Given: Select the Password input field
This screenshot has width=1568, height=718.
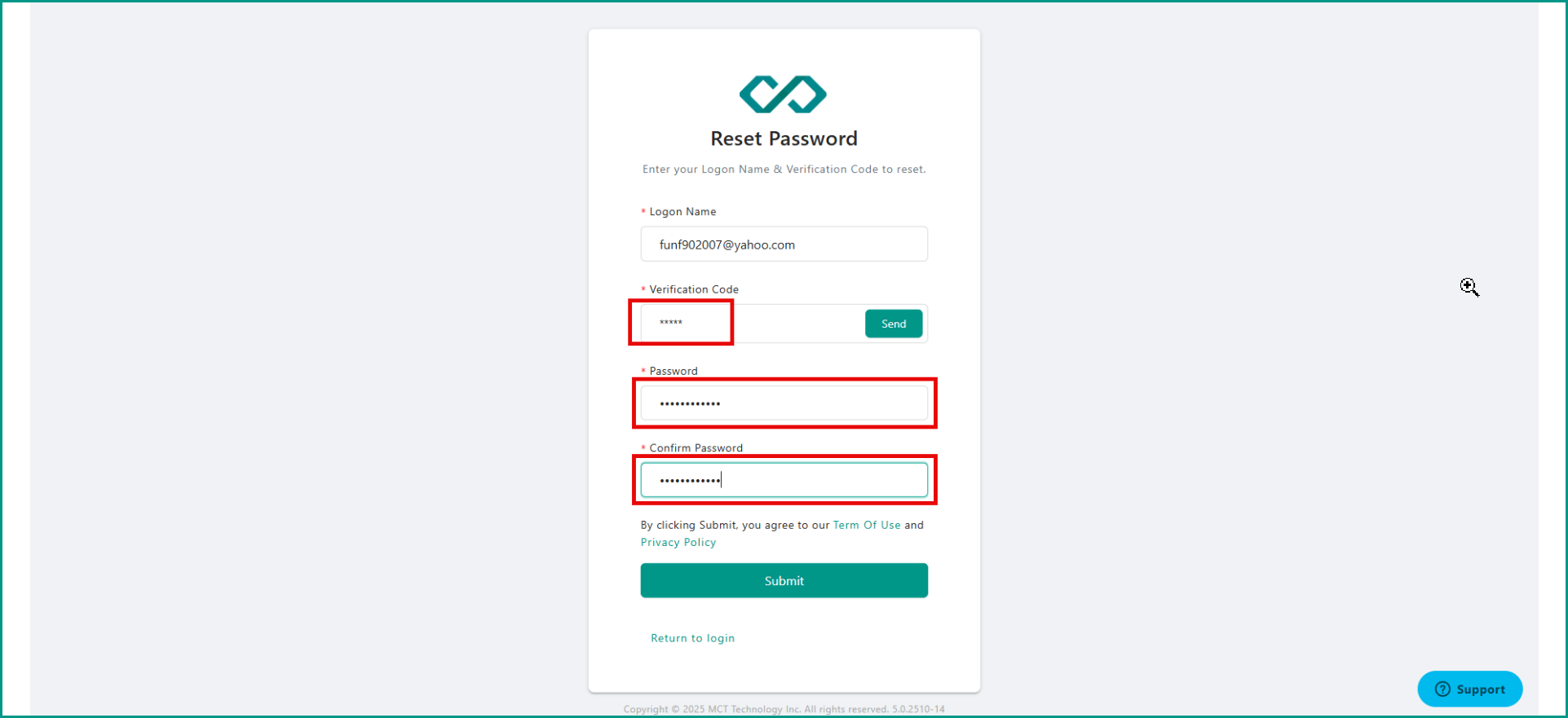Looking at the screenshot, I should (784, 403).
